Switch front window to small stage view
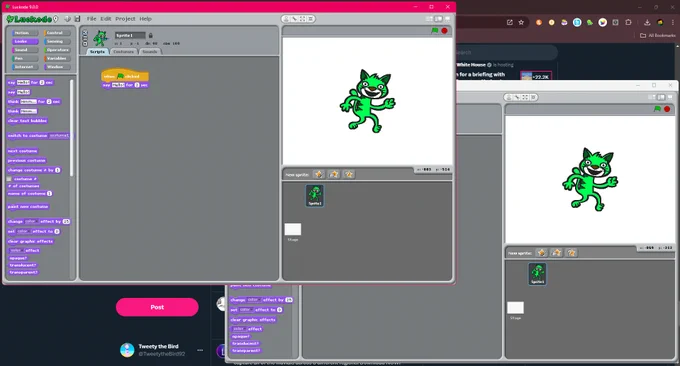 pyautogui.click(x=429, y=19)
